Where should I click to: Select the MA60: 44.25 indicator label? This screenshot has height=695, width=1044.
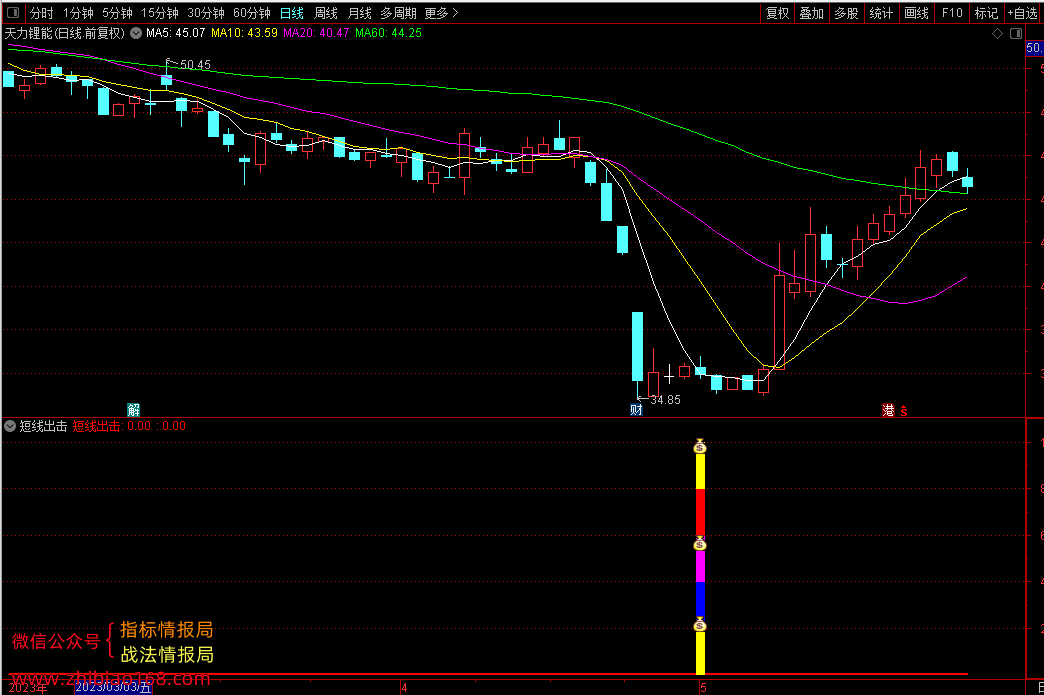tap(388, 33)
